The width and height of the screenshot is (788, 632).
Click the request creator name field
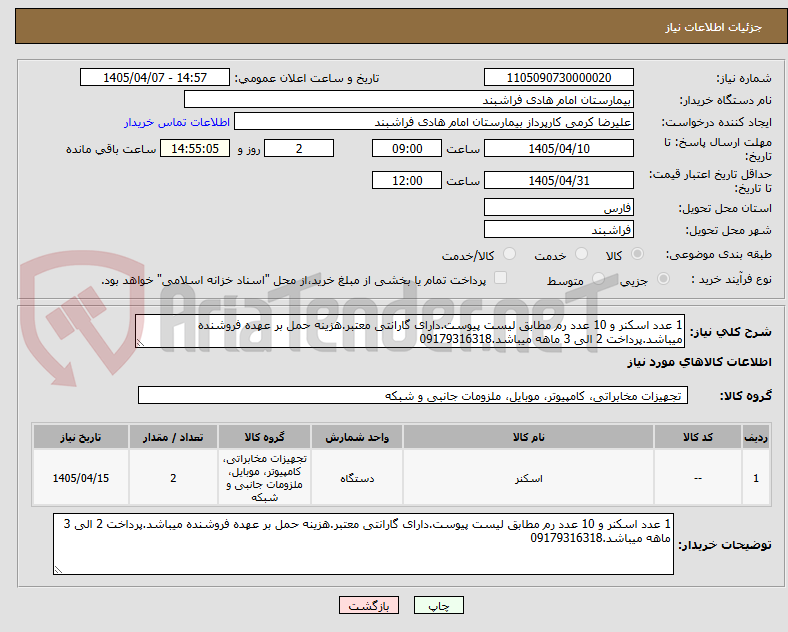click(434, 122)
